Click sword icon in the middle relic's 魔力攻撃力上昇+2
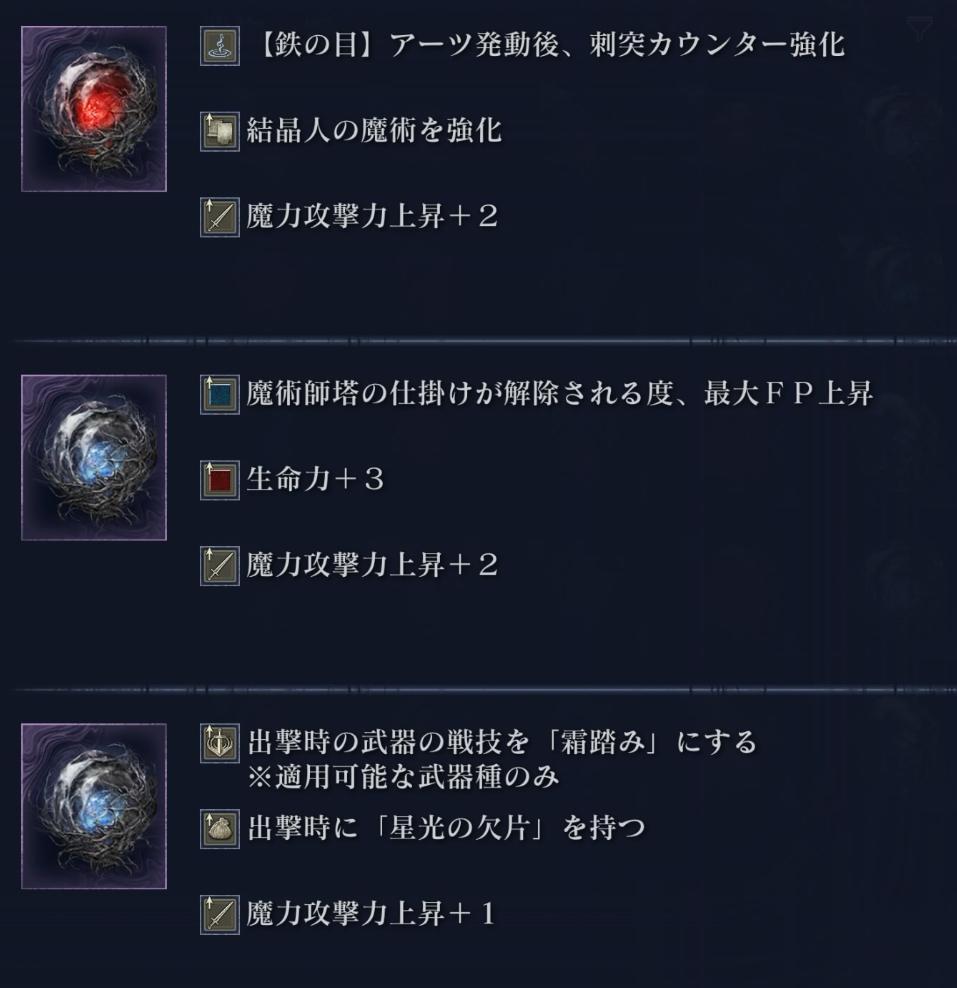 (220, 566)
